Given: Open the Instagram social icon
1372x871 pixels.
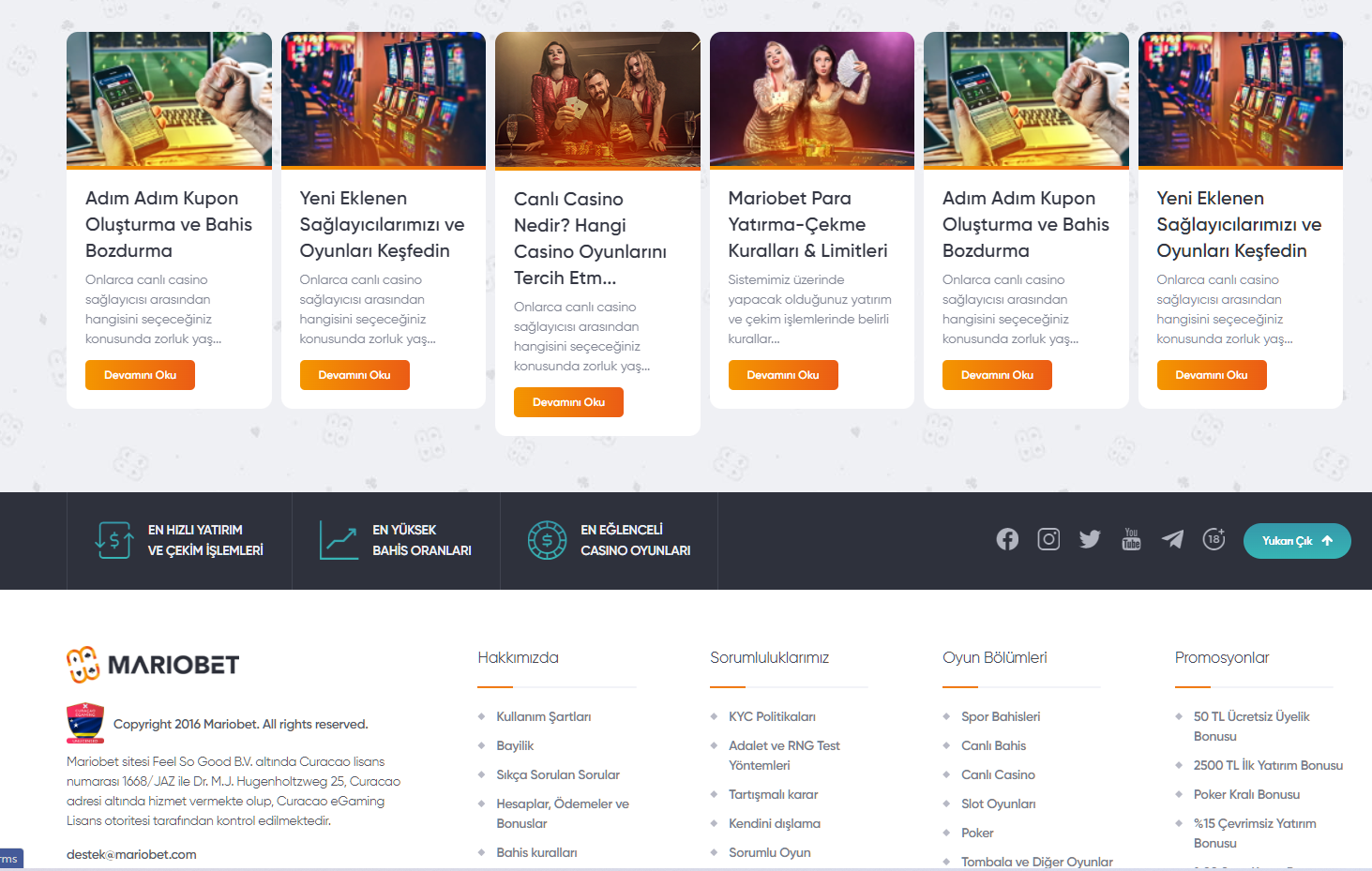Looking at the screenshot, I should [x=1048, y=539].
